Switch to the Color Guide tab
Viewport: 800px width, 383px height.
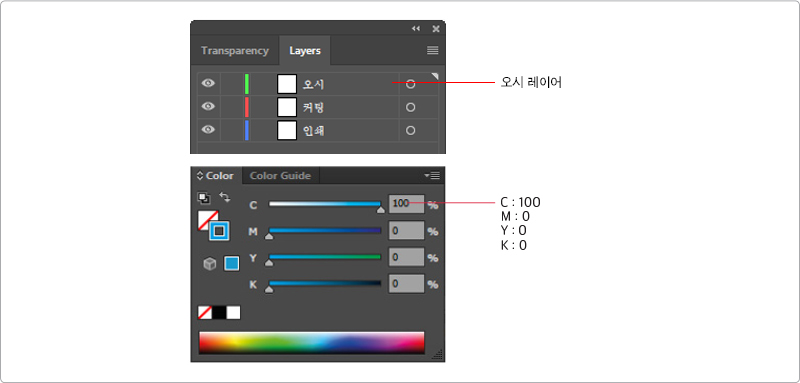click(280, 175)
